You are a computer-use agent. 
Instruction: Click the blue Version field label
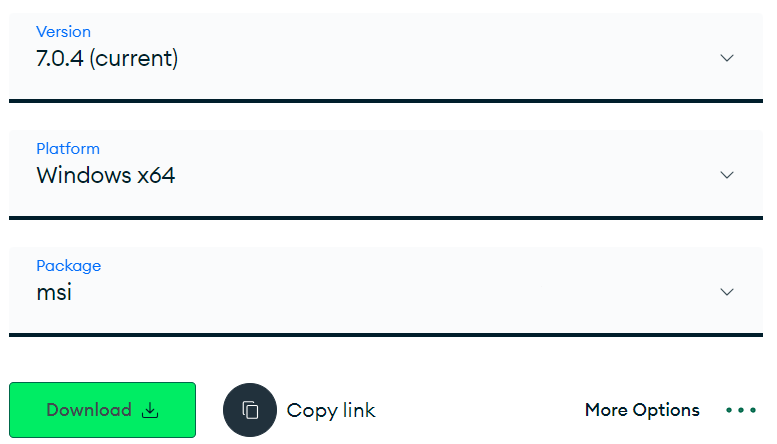(61, 32)
